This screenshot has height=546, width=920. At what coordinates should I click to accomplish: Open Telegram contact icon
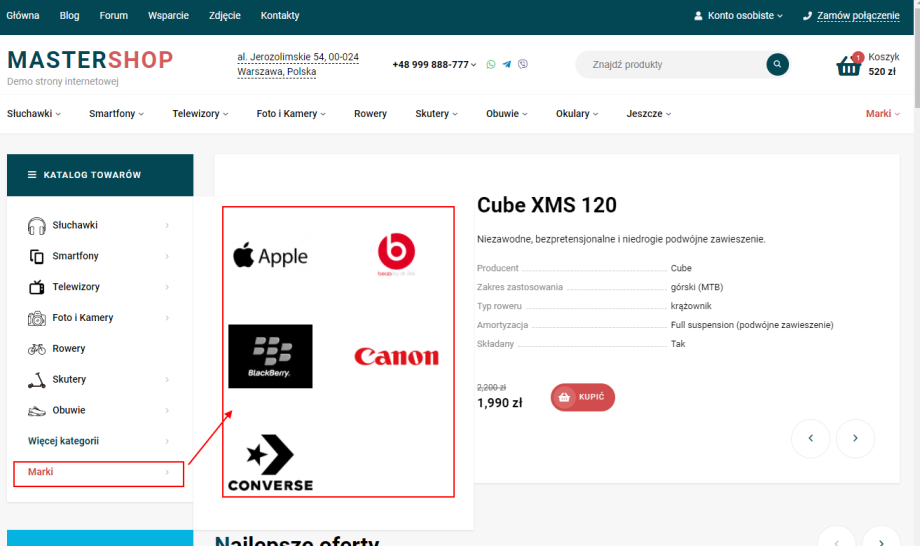507,64
